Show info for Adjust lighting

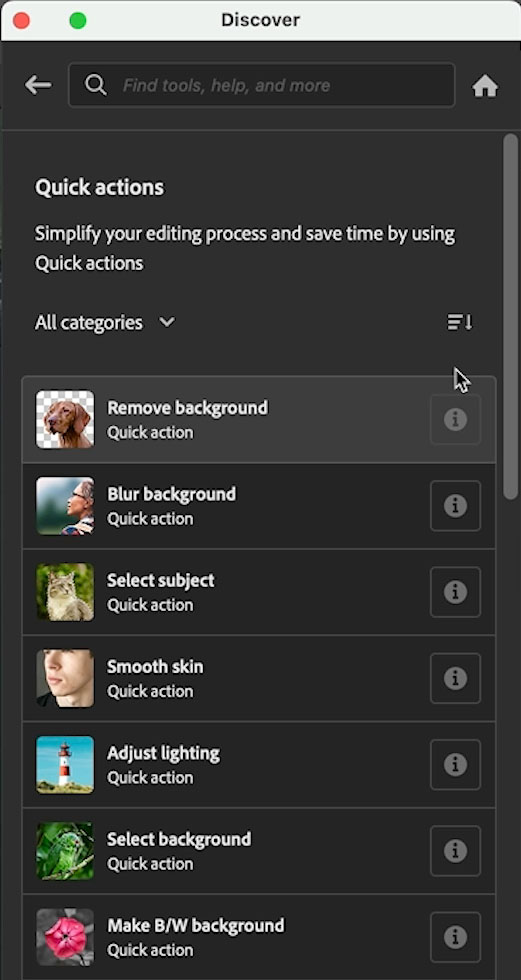point(455,764)
